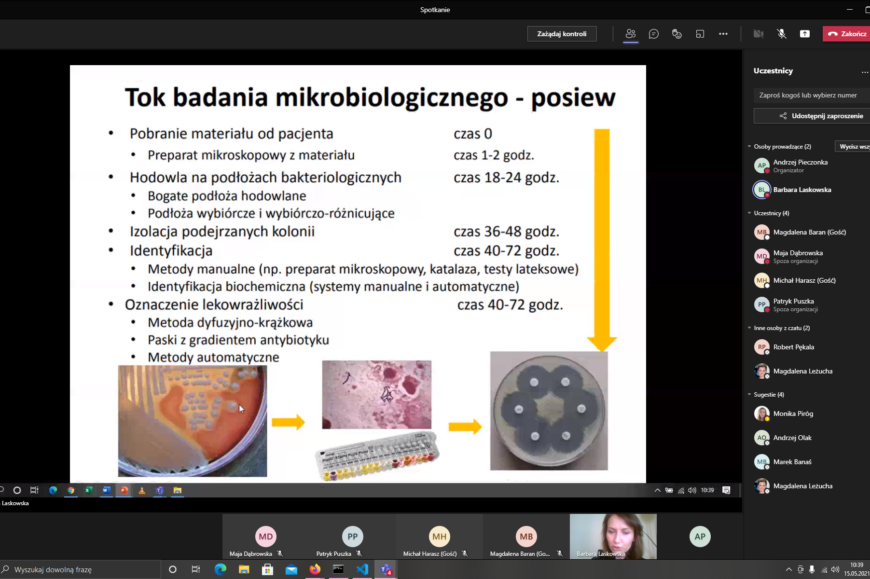The image size is (870, 579).
Task: Click Magdalena Baran MB video tile
Action: pyautogui.click(x=526, y=536)
